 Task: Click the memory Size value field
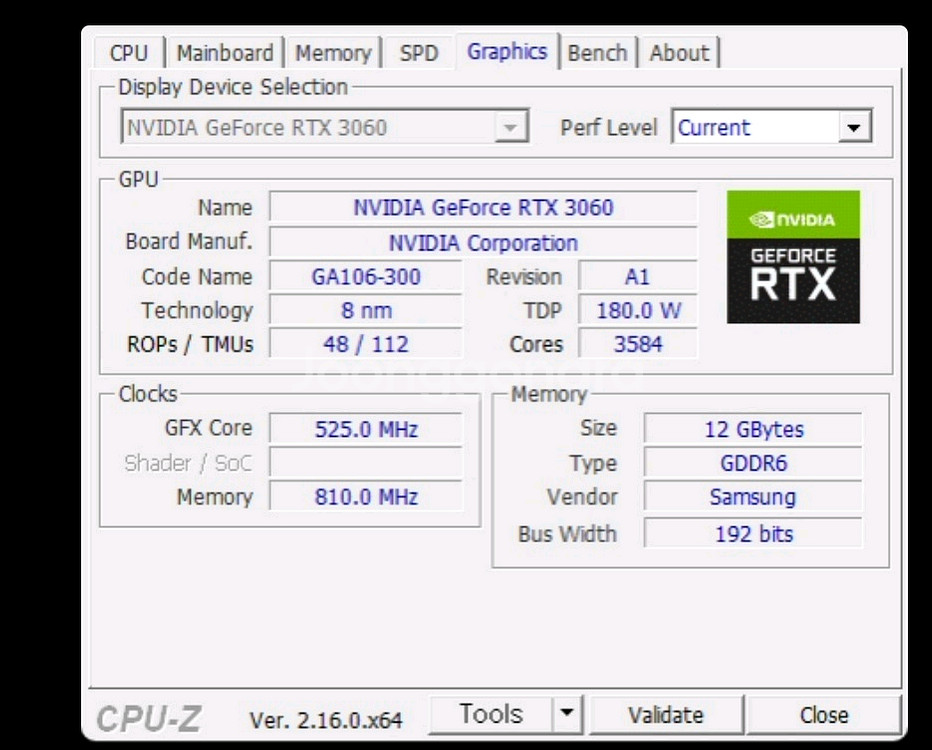[x=753, y=430]
